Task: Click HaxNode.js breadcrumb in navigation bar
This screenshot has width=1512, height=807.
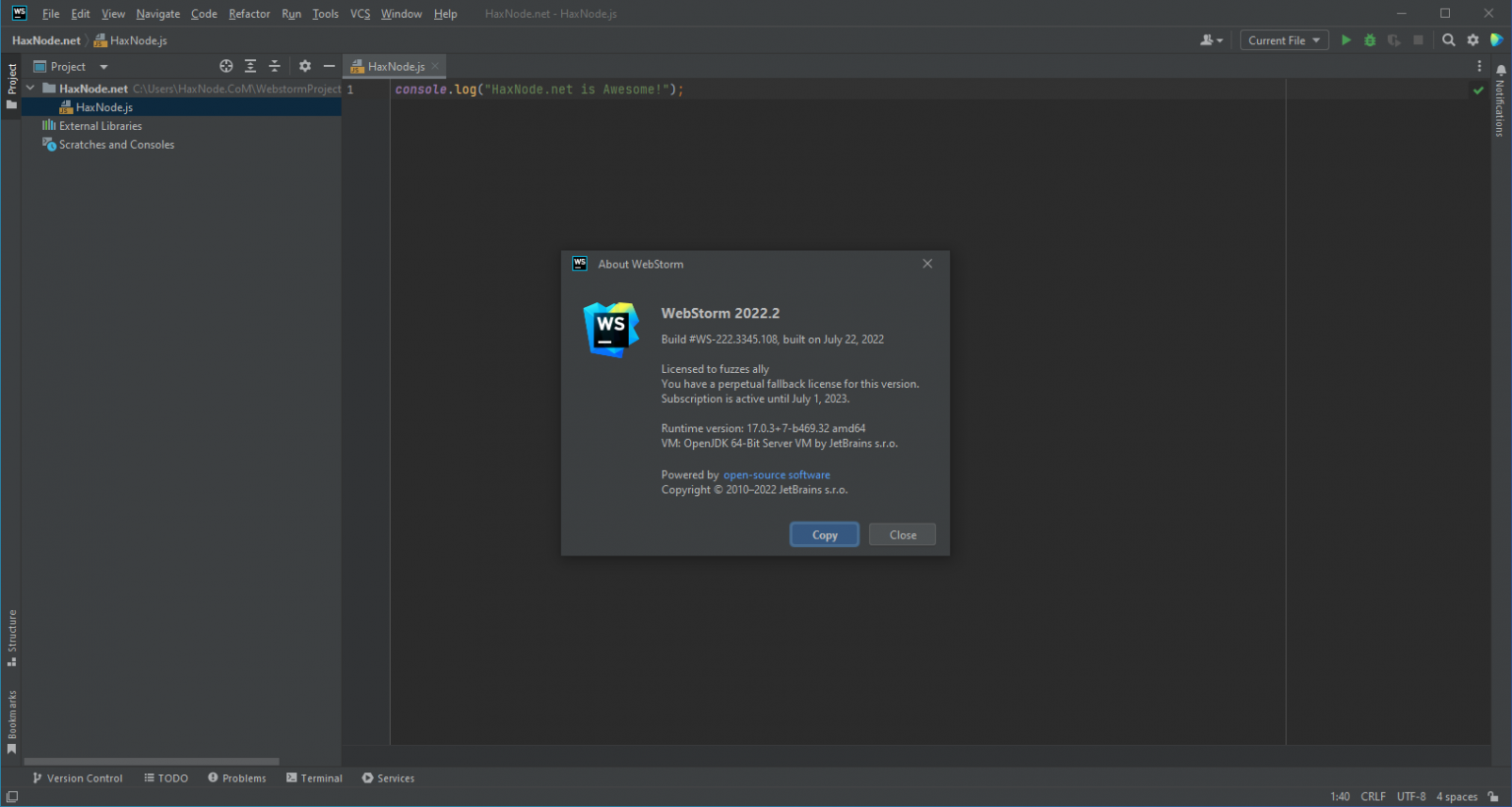Action: pos(131,40)
